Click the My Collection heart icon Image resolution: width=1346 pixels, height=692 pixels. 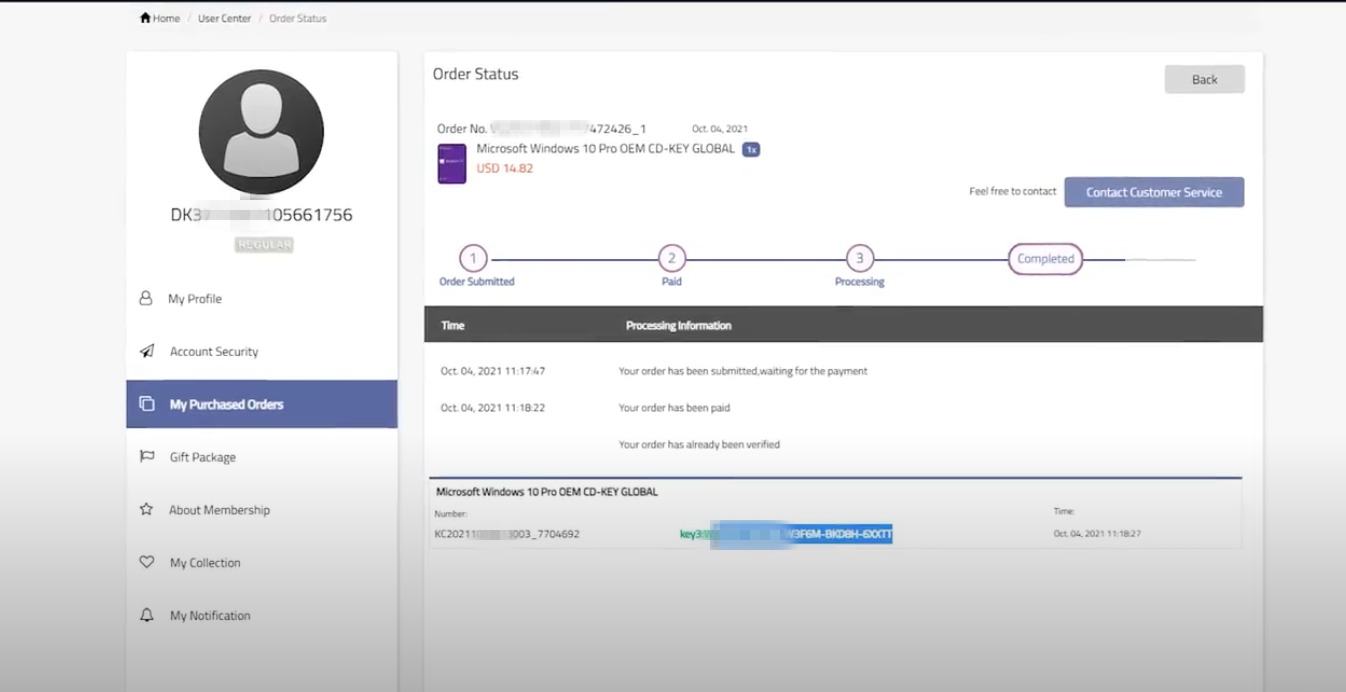pyautogui.click(x=147, y=562)
